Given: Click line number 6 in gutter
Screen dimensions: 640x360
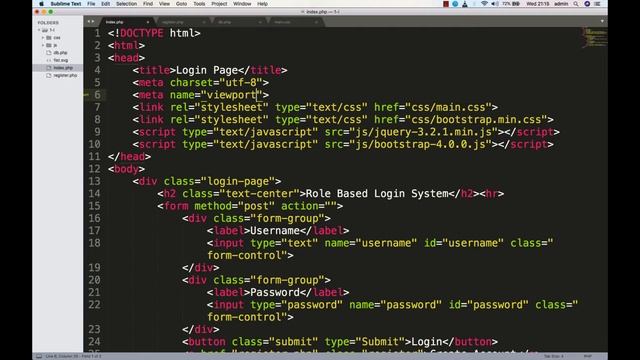Looking at the screenshot, I should click(98, 95).
